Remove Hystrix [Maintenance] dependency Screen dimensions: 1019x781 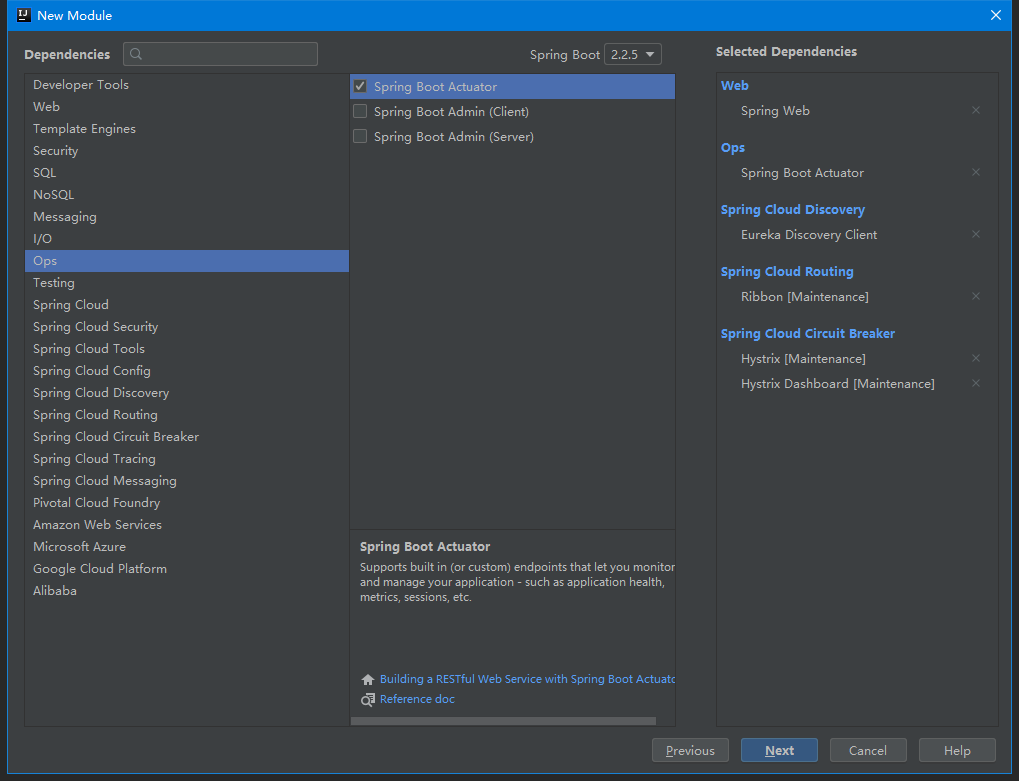pos(975,359)
